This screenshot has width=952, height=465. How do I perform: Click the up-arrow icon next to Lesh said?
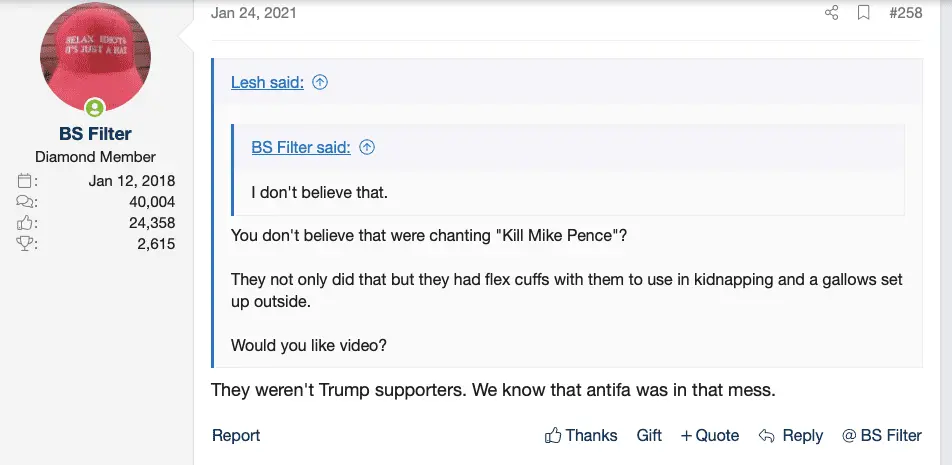point(320,83)
